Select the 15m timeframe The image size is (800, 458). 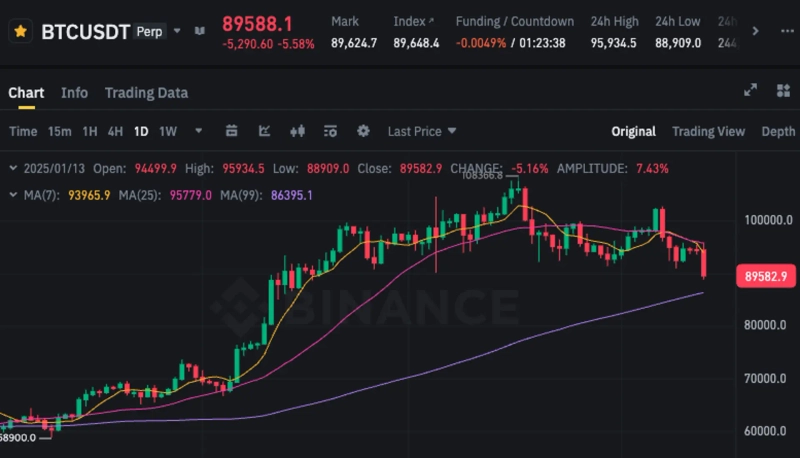[60, 131]
